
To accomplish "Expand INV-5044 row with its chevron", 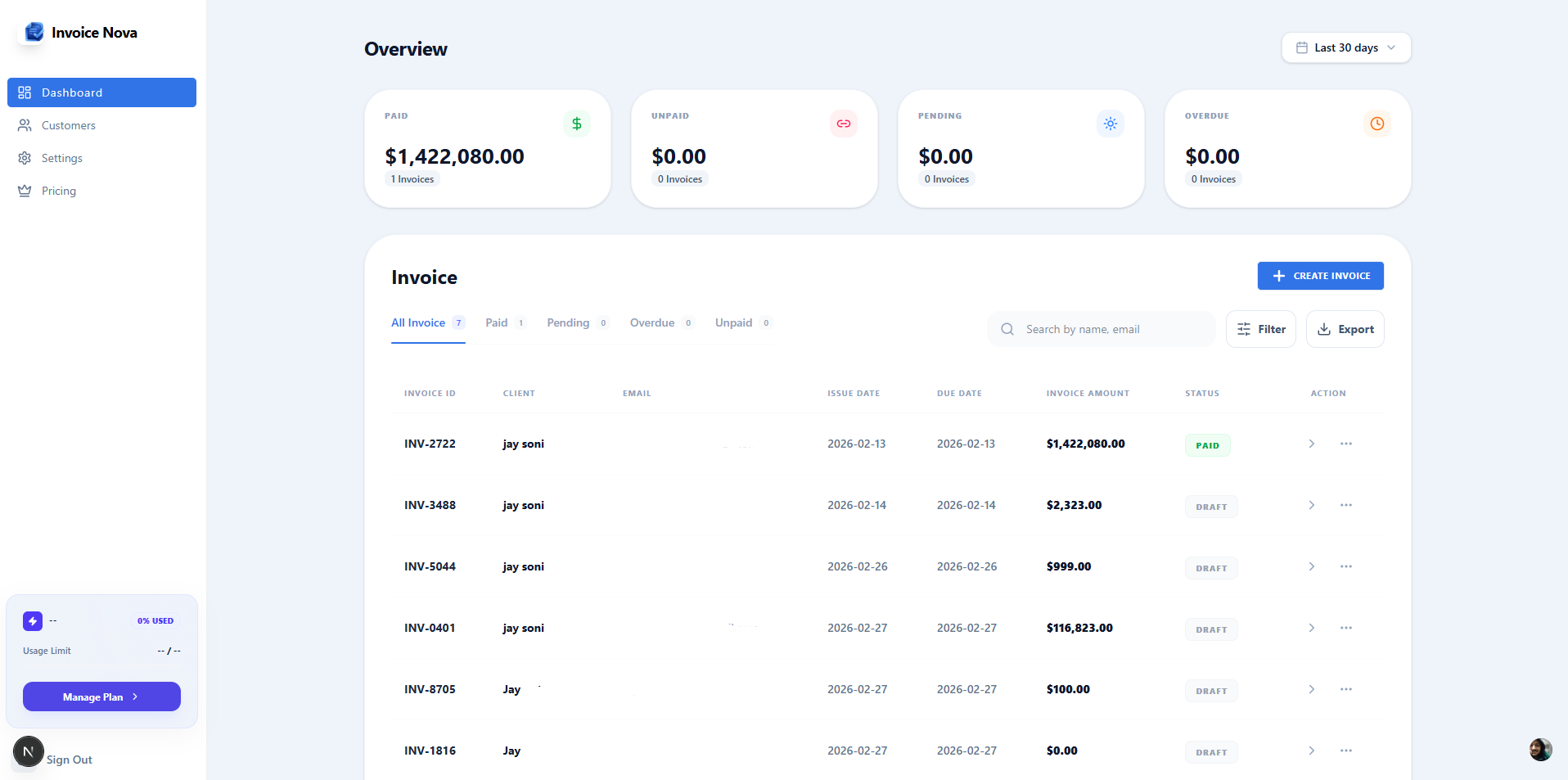I will point(1312,566).
